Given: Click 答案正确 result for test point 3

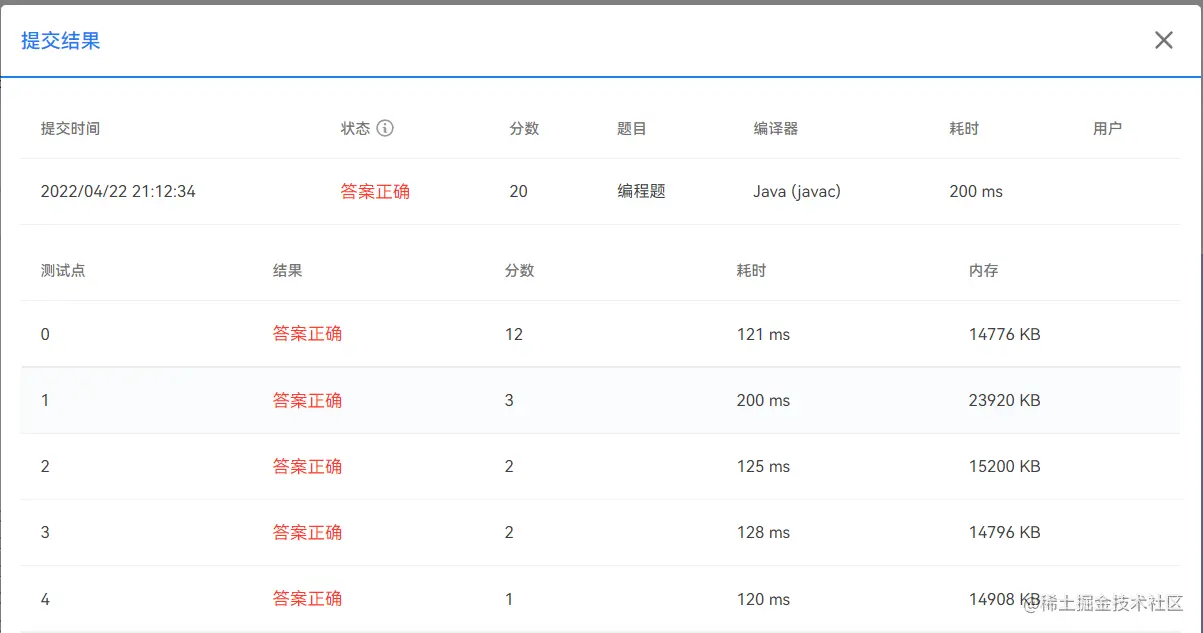Looking at the screenshot, I should point(307,532).
